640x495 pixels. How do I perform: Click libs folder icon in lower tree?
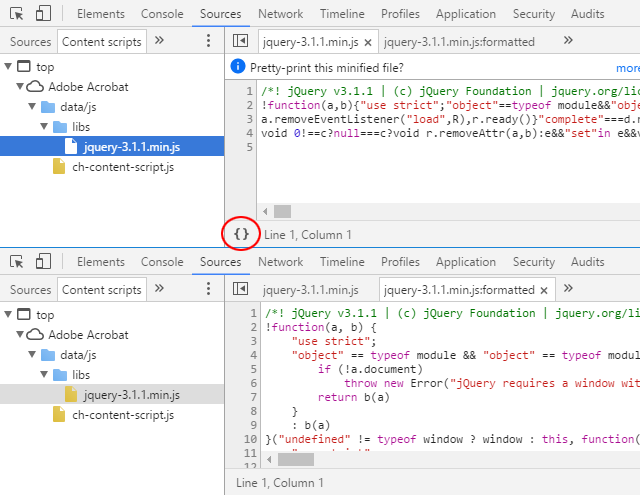(60, 375)
